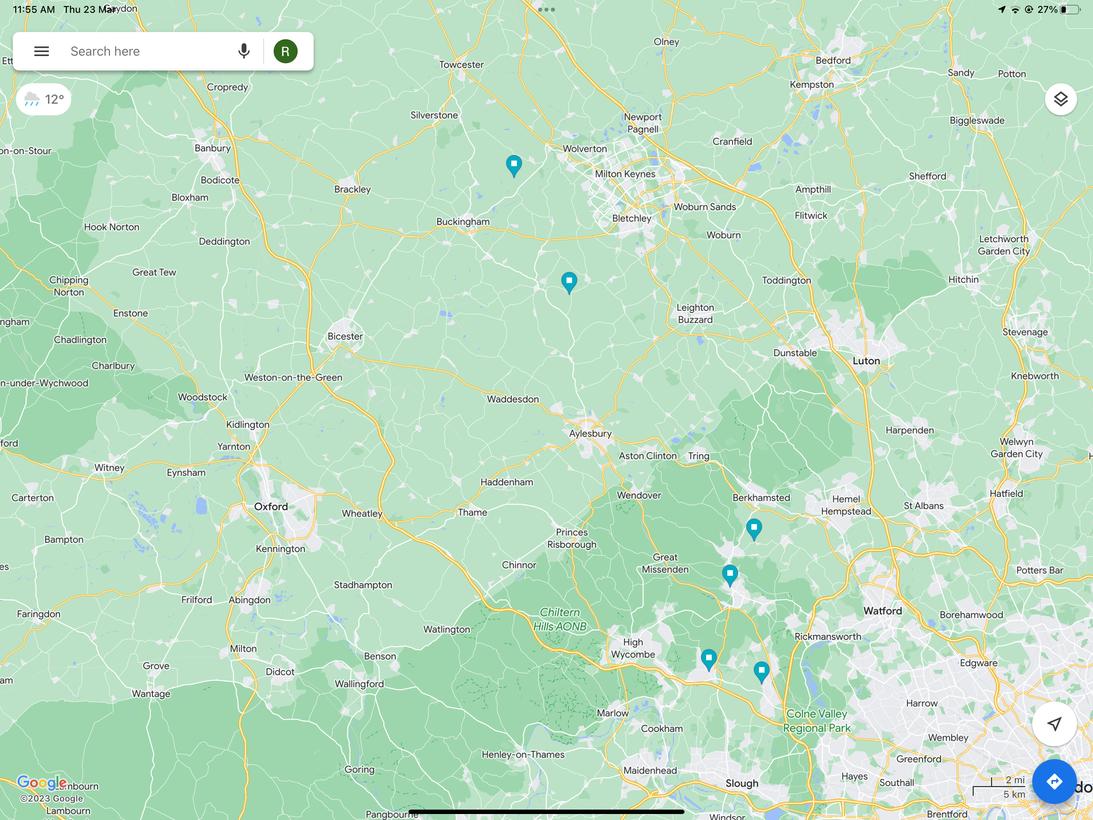Tap the Tring label
This screenshot has height=820, width=1093.
[698, 456]
